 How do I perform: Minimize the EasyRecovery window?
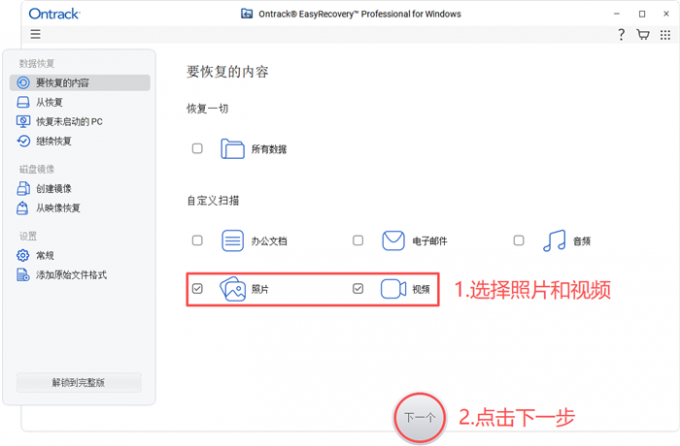pyautogui.click(x=616, y=14)
